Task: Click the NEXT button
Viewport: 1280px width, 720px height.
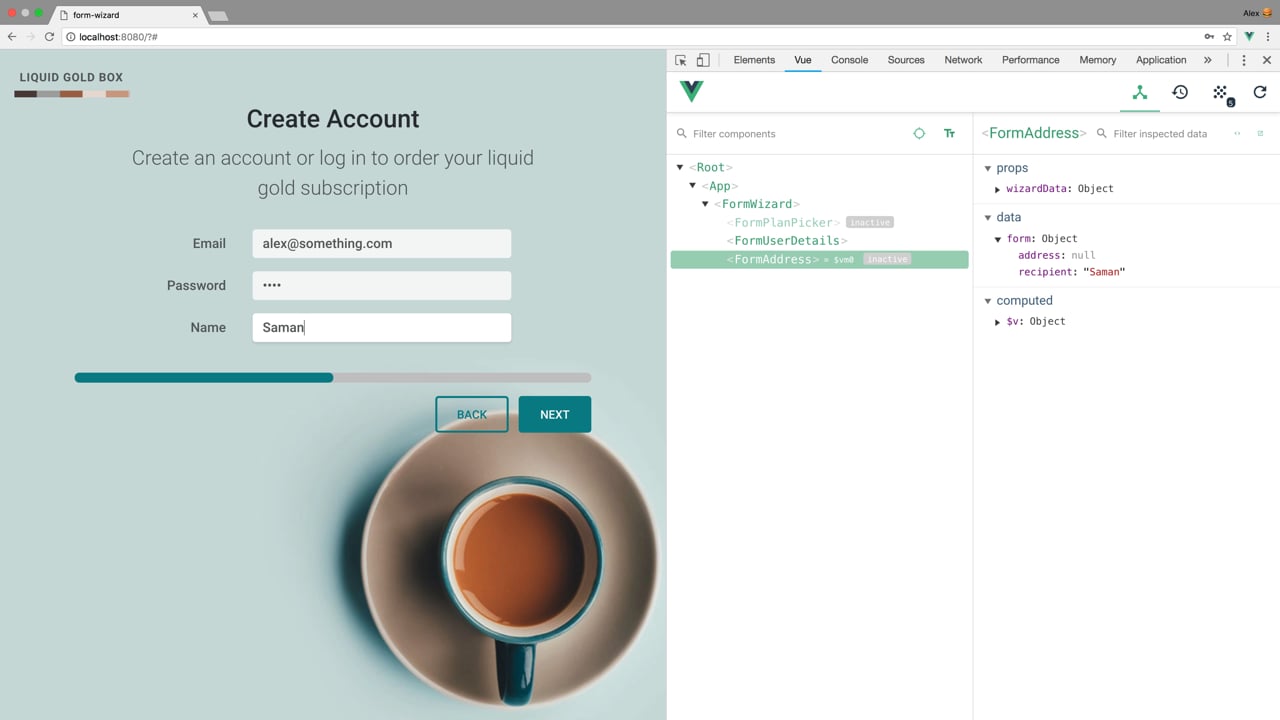Action: coord(555,415)
